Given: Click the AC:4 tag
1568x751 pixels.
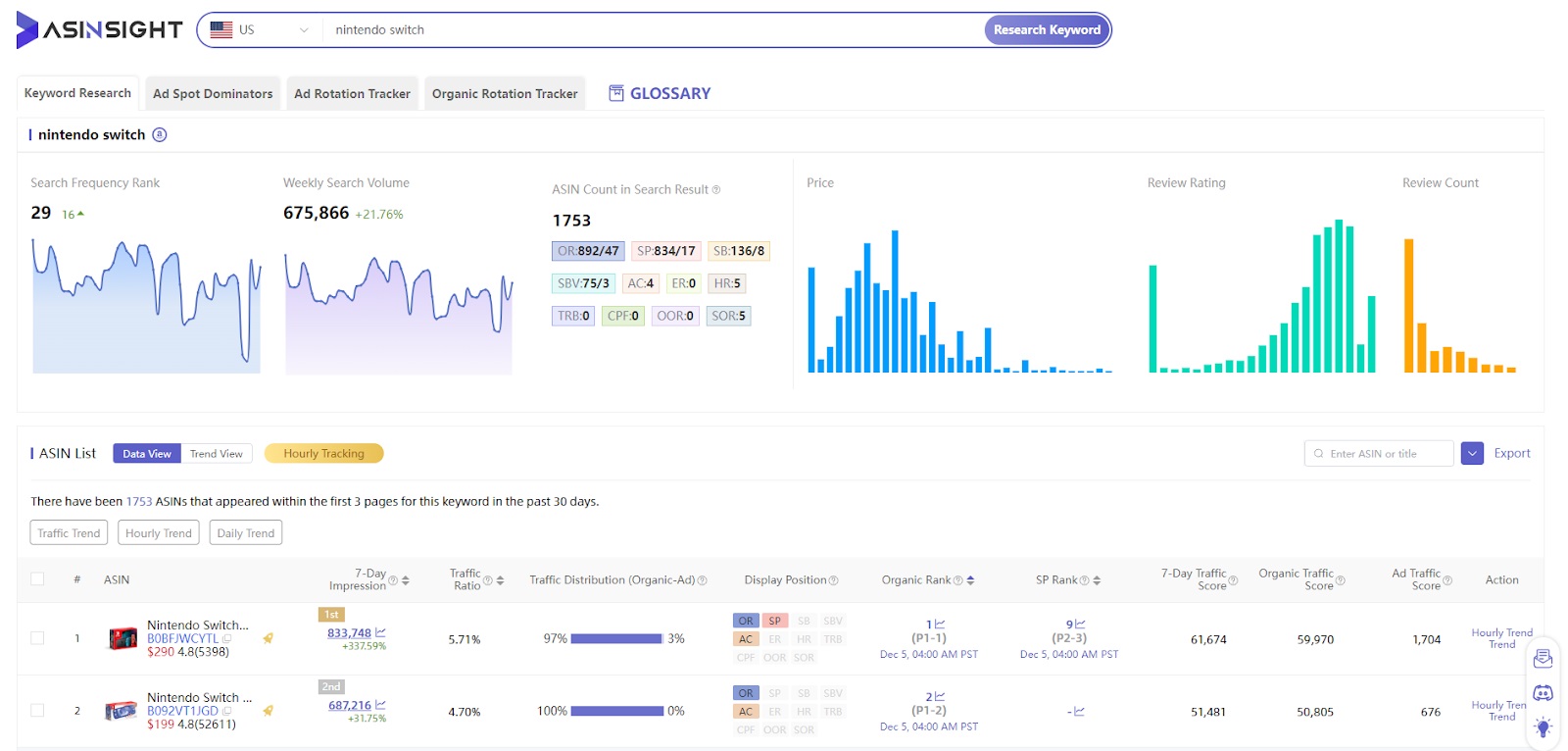Looking at the screenshot, I should (x=640, y=283).
